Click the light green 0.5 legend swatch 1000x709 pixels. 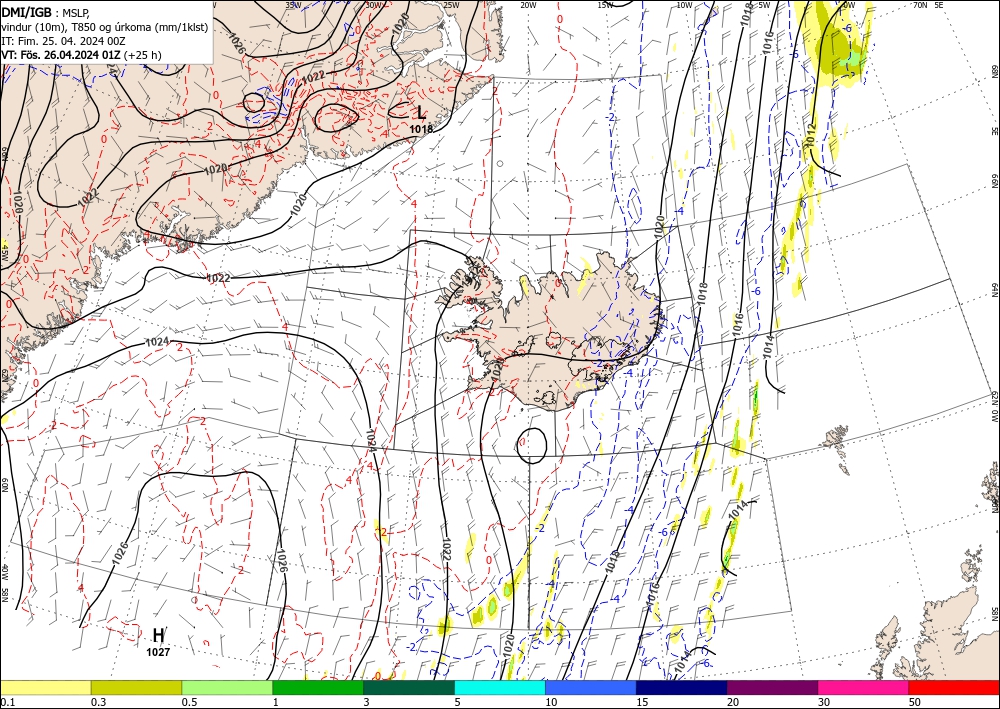click(x=227, y=687)
